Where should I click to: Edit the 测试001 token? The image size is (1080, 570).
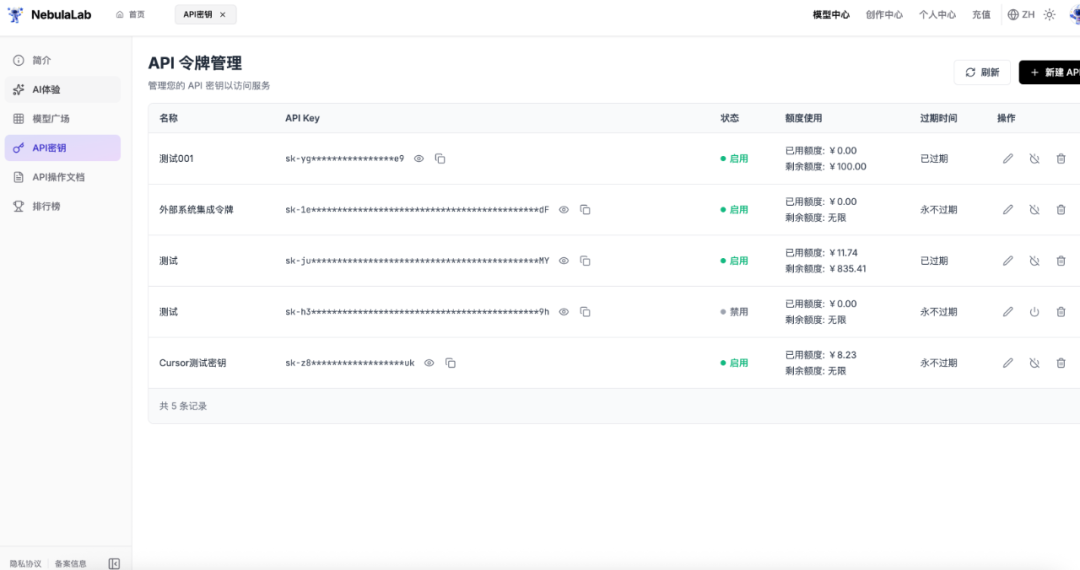click(1008, 158)
